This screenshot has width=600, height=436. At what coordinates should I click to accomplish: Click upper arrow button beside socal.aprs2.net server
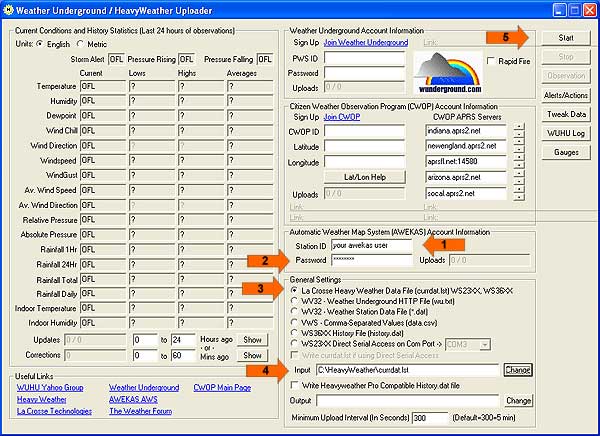(519, 189)
